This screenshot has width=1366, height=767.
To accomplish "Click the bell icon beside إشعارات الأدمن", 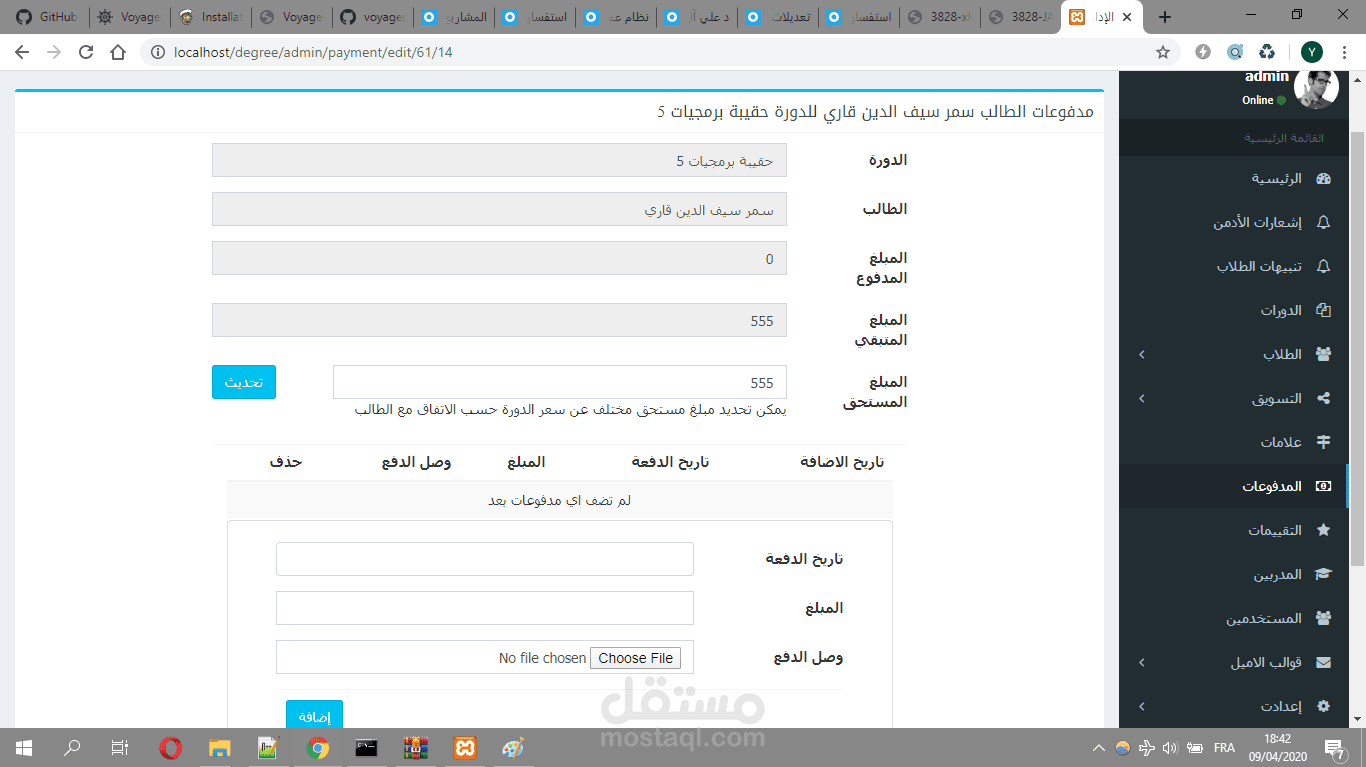I will [1323, 223].
